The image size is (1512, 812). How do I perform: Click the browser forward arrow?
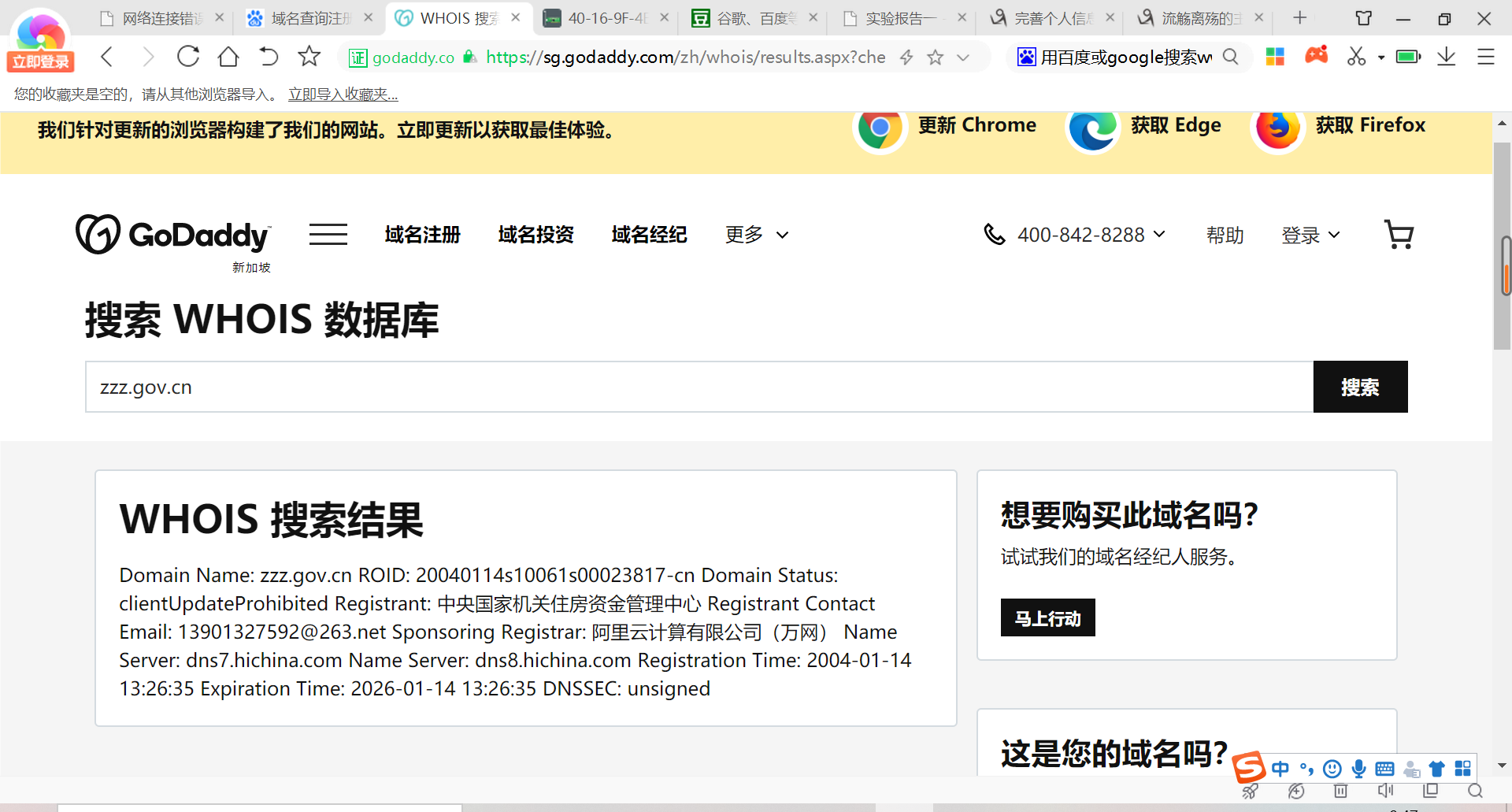pos(148,57)
